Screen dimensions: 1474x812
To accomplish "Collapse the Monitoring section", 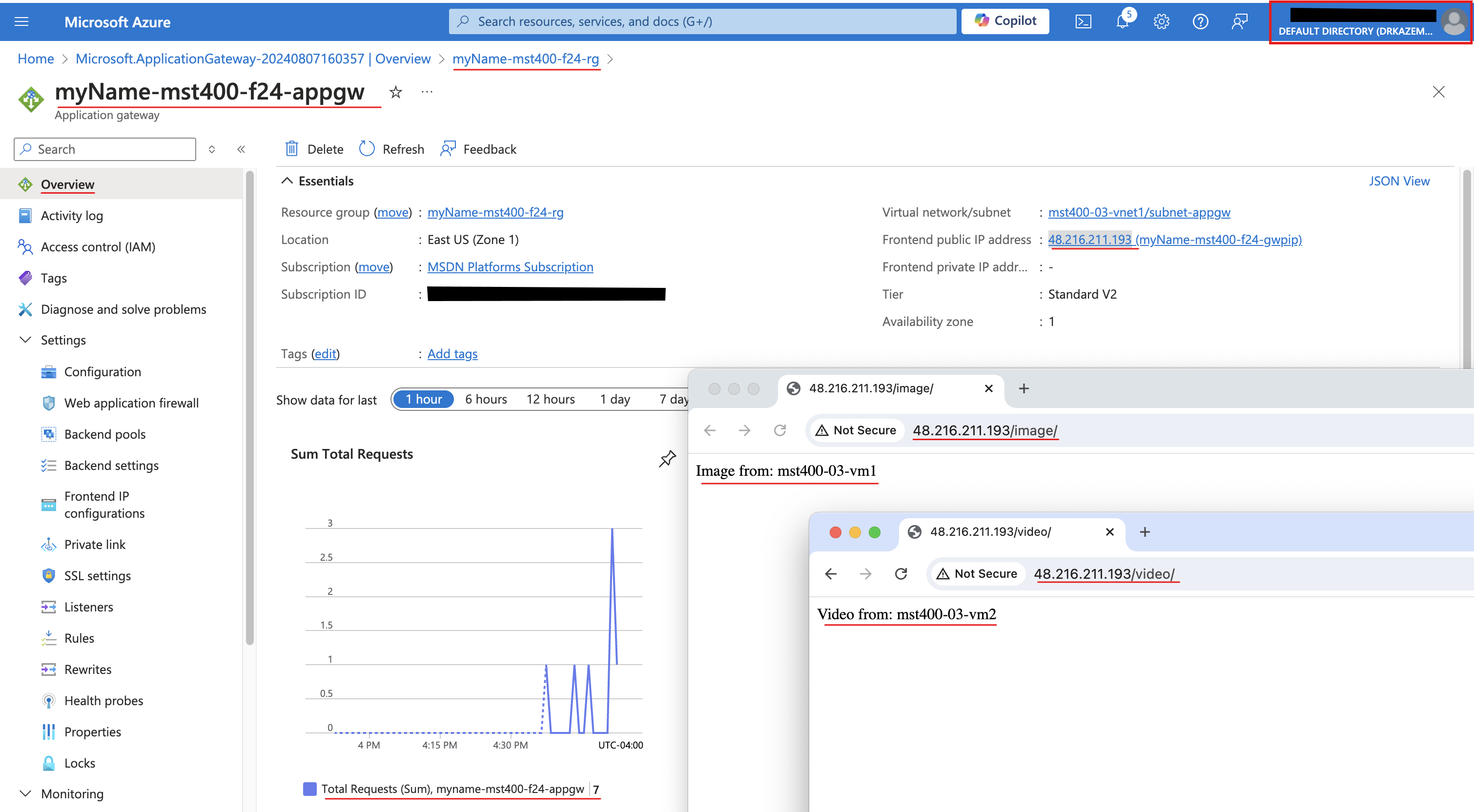I will [x=25, y=793].
